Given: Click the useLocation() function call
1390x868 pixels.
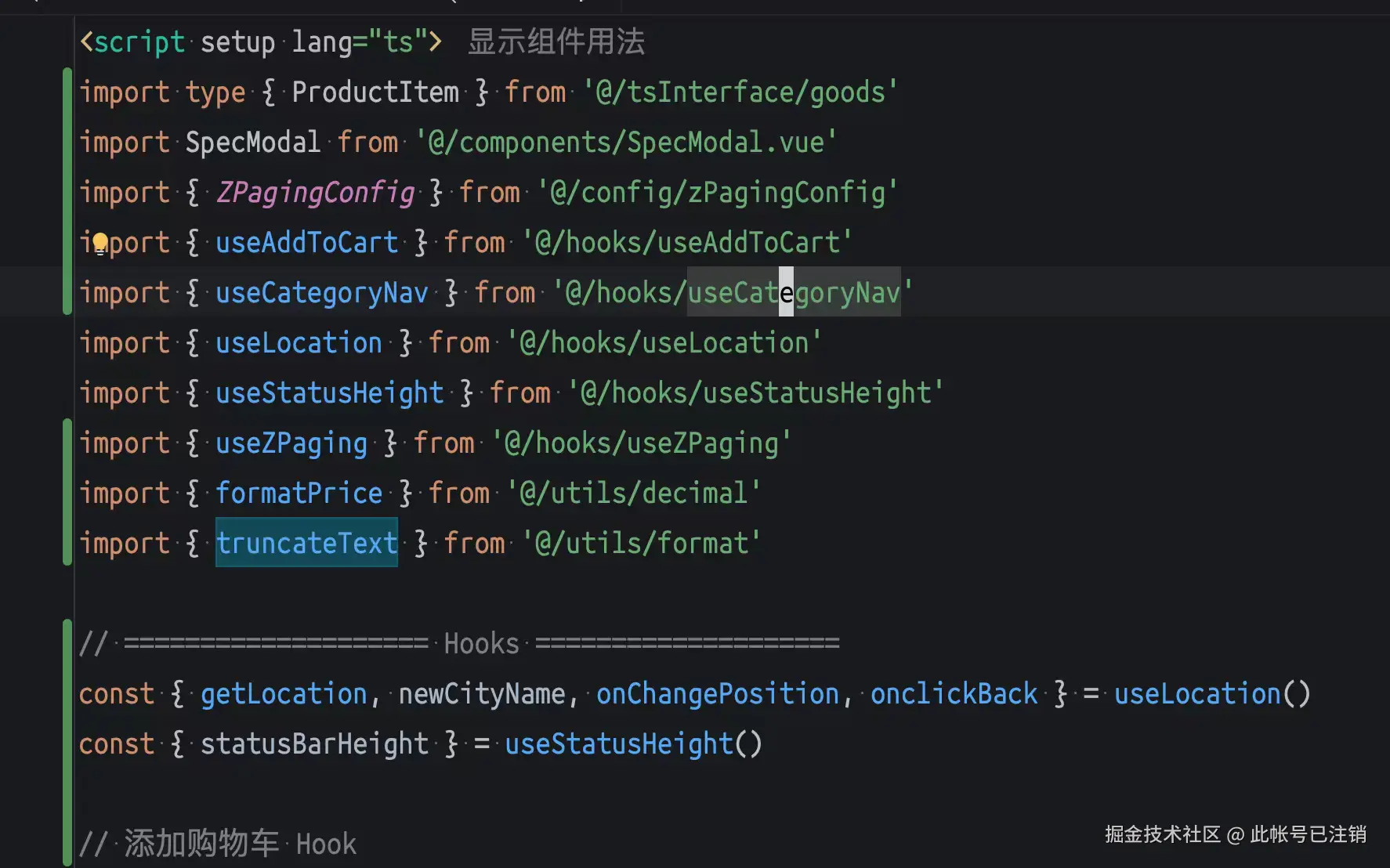Looking at the screenshot, I should [x=1211, y=694].
